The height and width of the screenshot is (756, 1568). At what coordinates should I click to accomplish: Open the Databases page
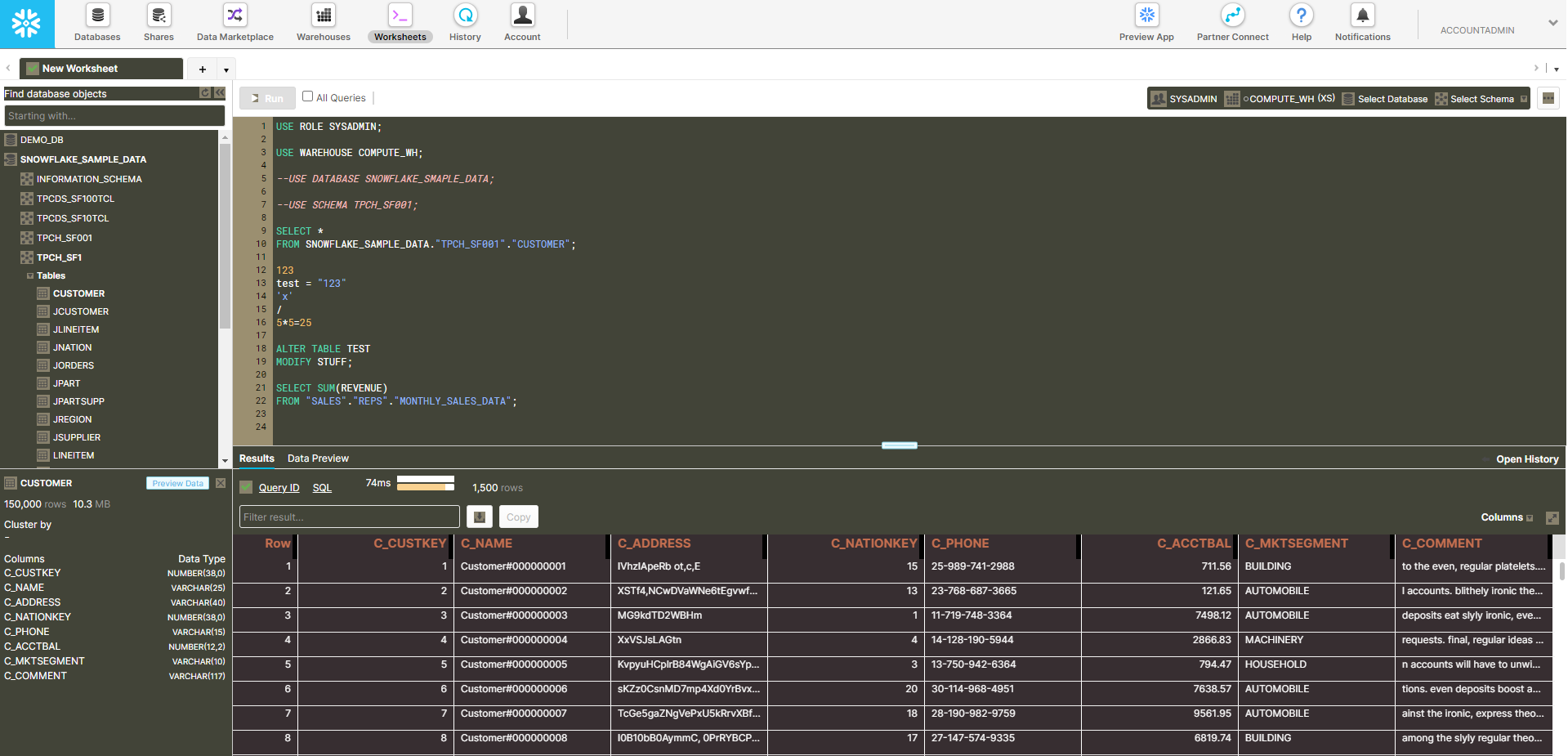[x=97, y=23]
